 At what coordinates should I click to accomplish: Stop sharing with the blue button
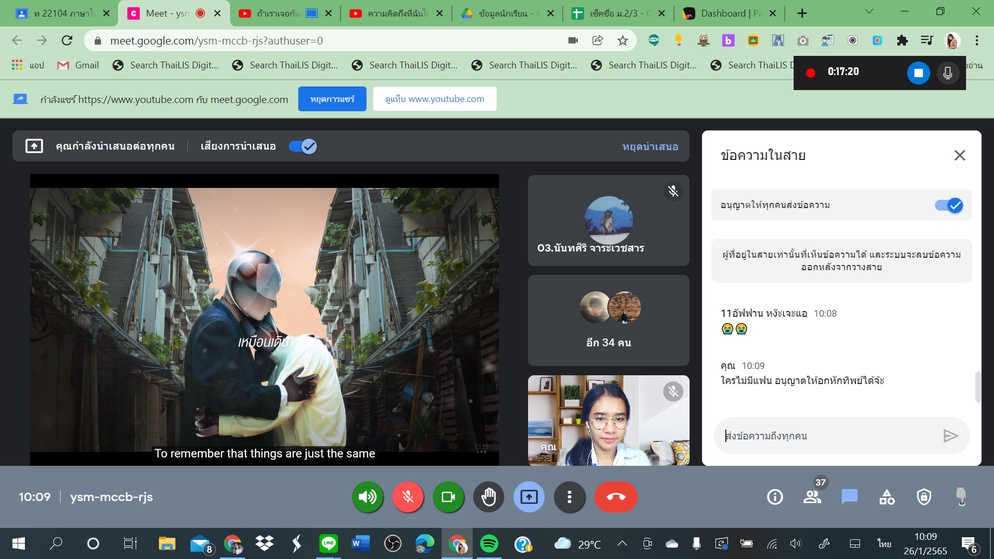click(332, 99)
